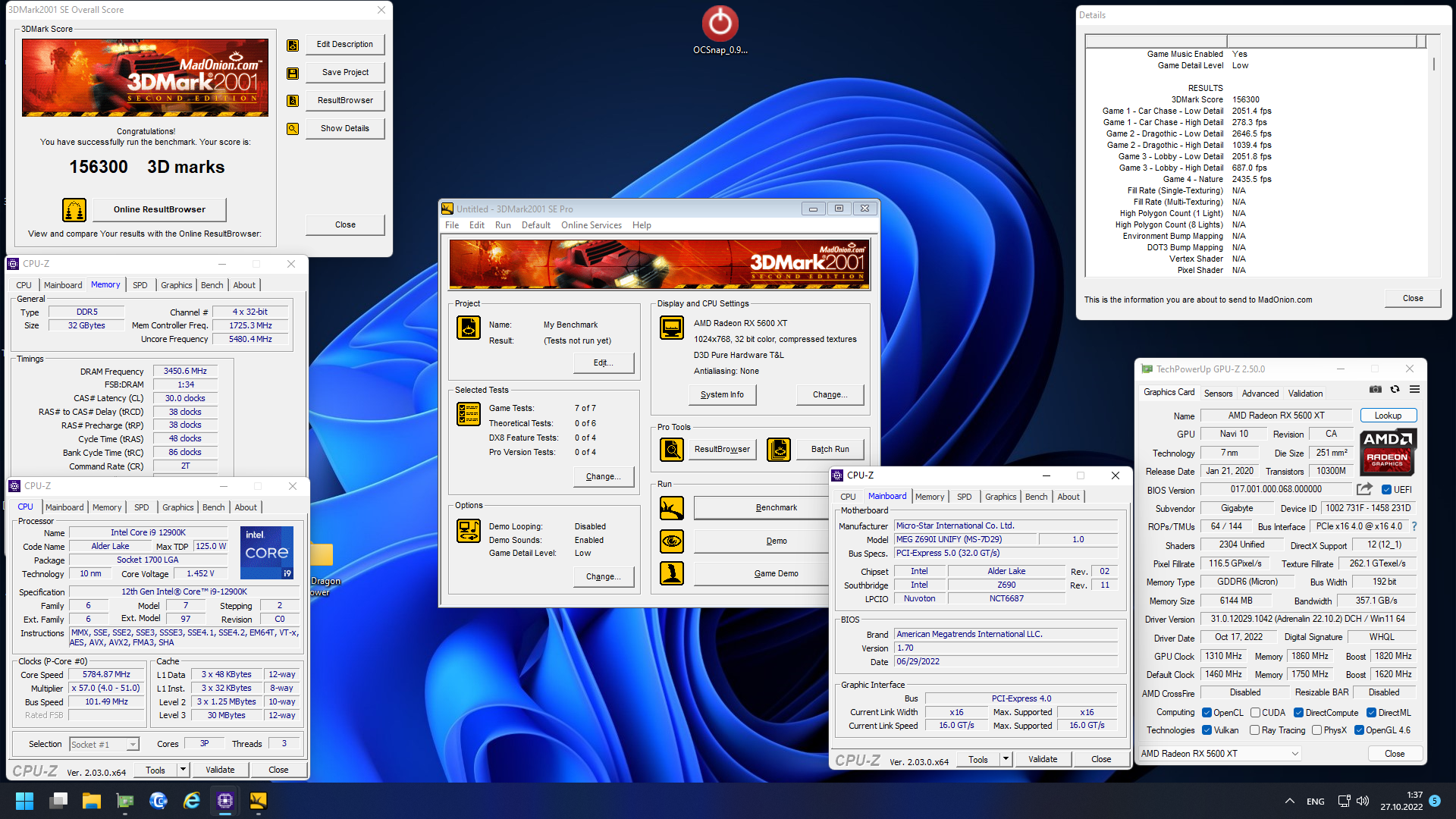Viewport: 1456px width, 819px height.
Task: Click the Game Demo joystick icon
Action: coord(672,573)
